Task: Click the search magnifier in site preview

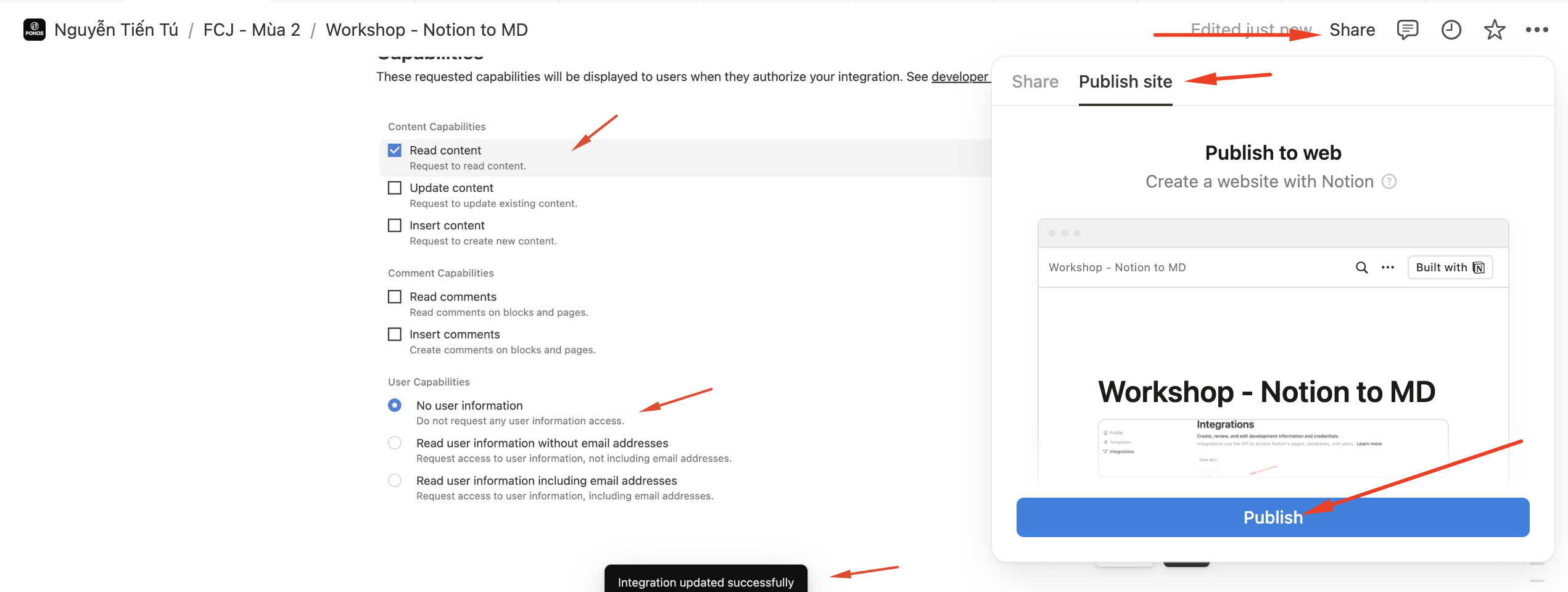Action: pos(1361,268)
